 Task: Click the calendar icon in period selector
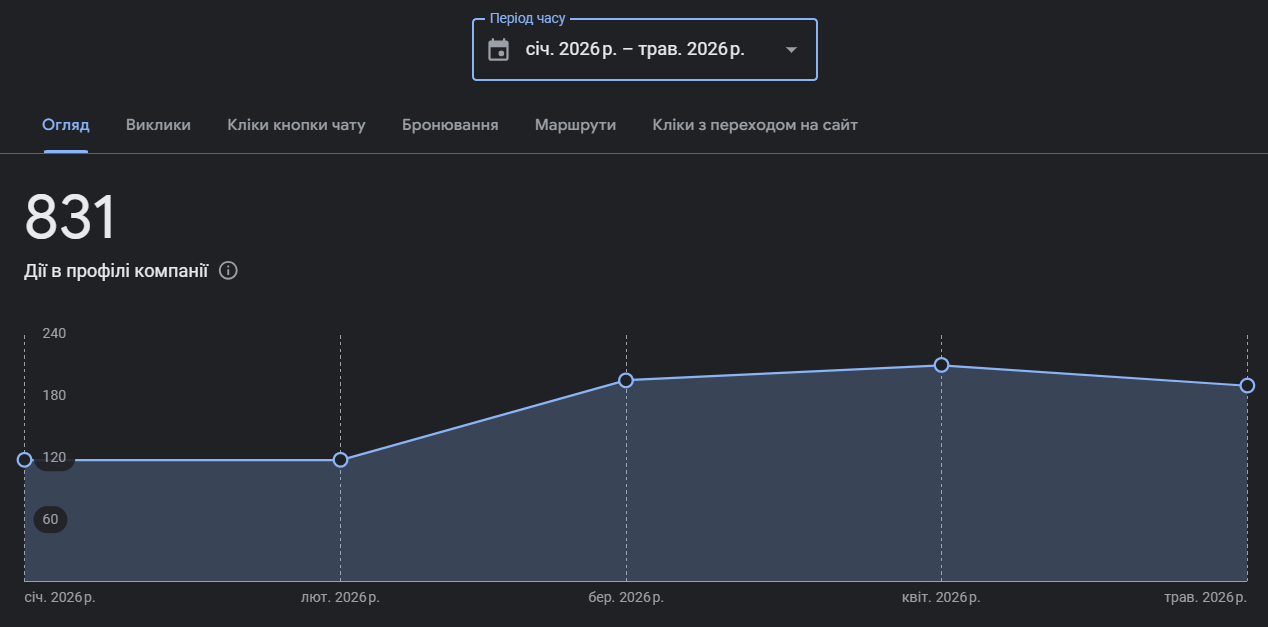[498, 49]
